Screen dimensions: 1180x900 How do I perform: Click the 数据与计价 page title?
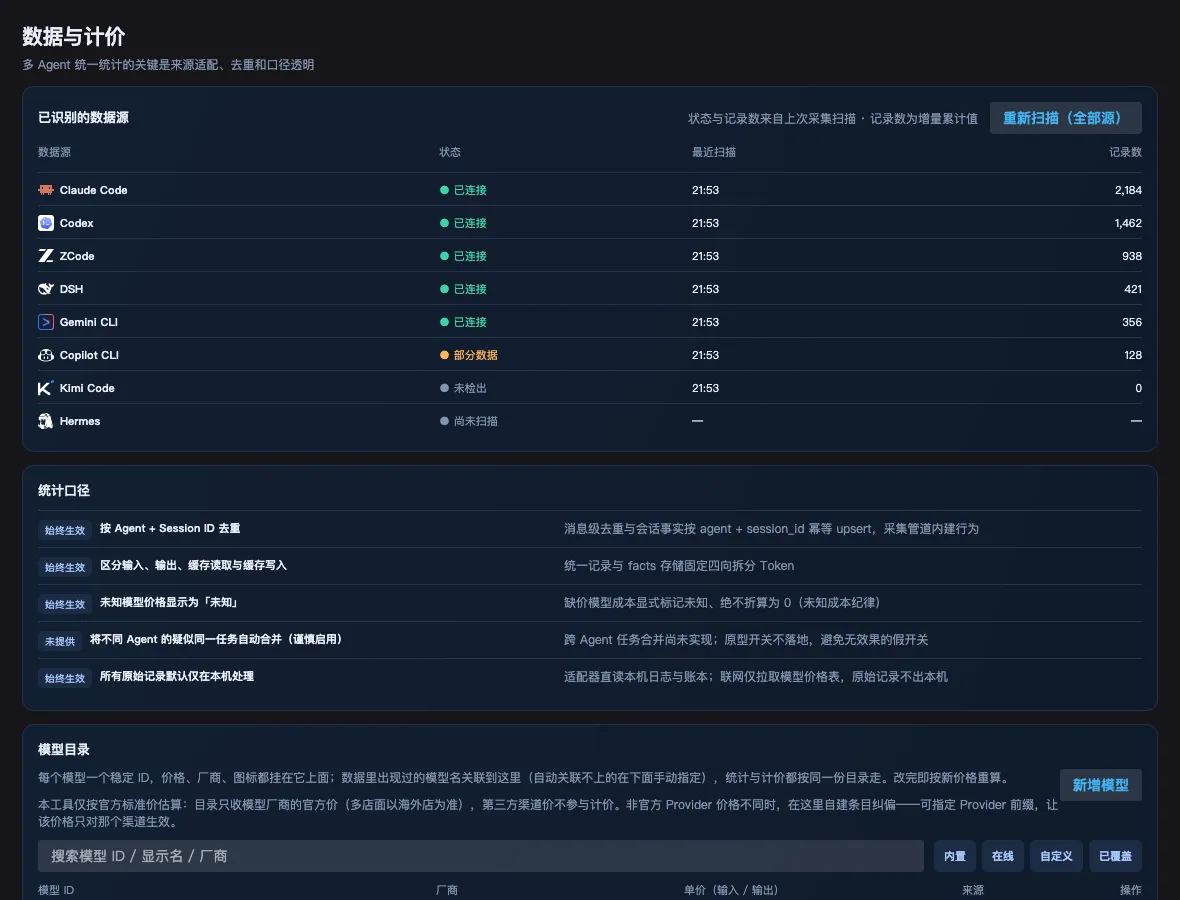[x=74, y=36]
